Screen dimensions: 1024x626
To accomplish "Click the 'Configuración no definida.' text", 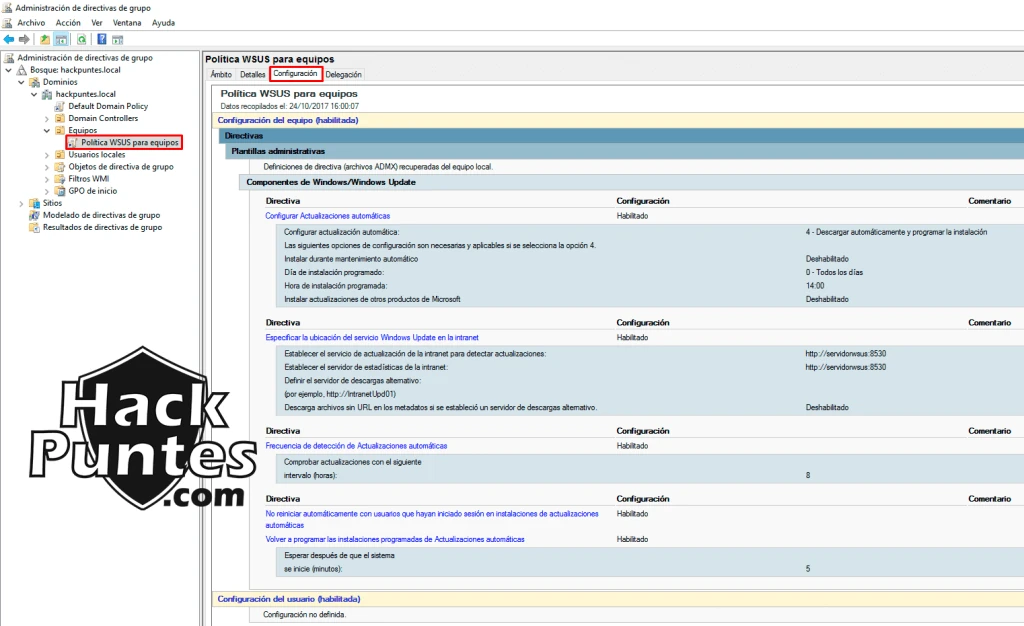I will click(x=304, y=614).
